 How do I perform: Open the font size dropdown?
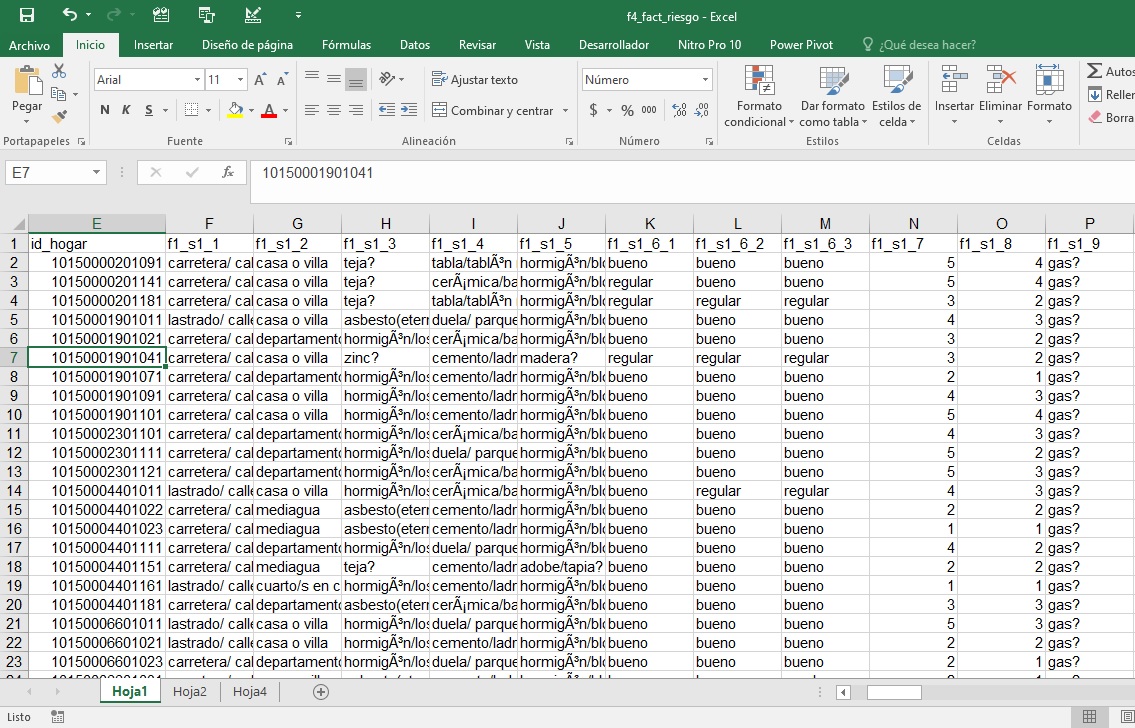click(x=240, y=80)
